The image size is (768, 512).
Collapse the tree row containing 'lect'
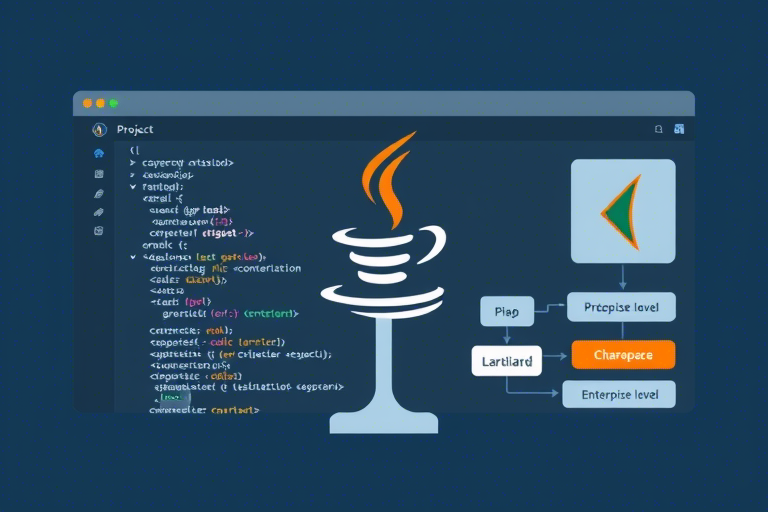click(x=133, y=257)
